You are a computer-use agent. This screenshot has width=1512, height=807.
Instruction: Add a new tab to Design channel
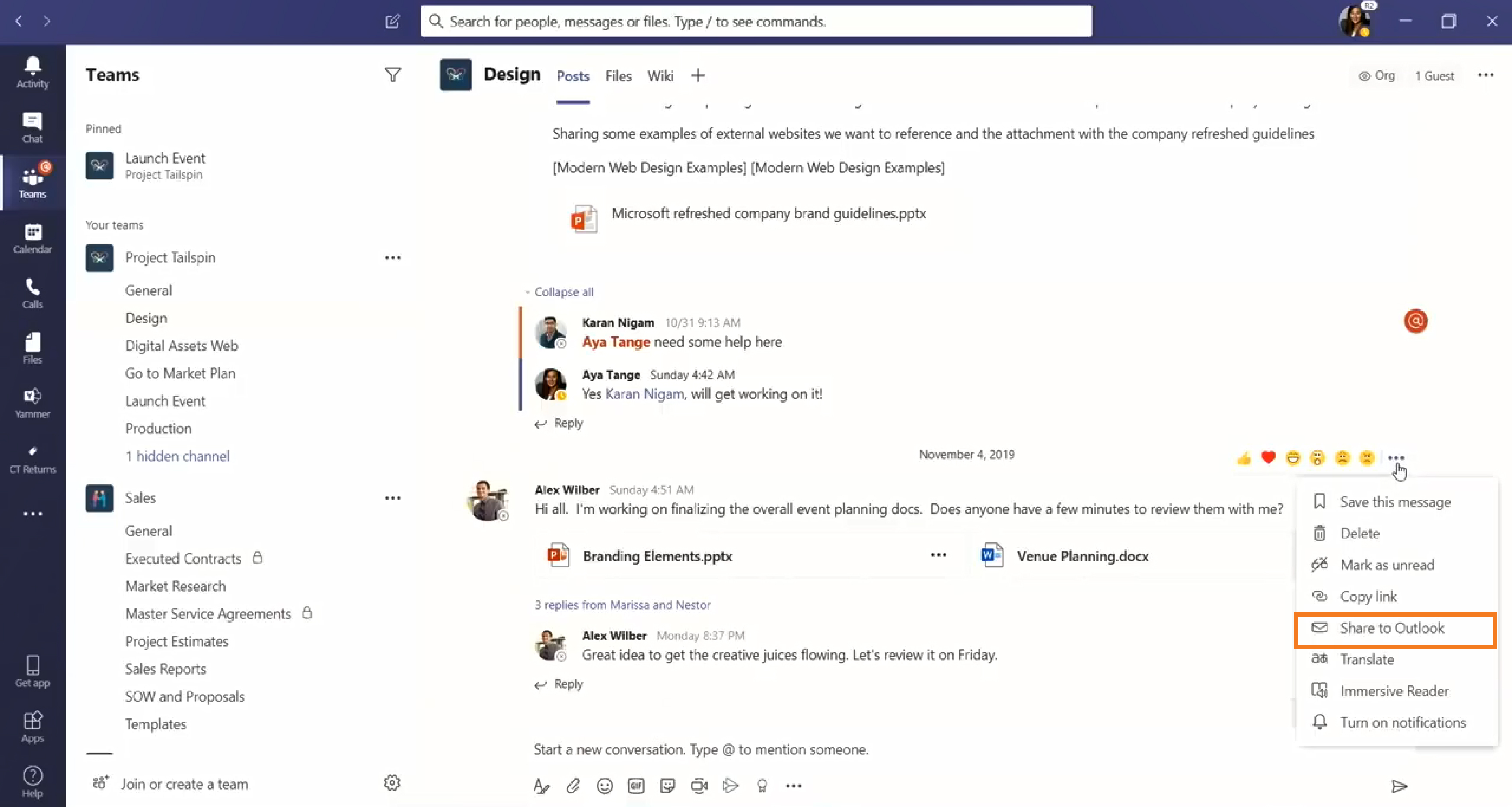click(x=698, y=75)
